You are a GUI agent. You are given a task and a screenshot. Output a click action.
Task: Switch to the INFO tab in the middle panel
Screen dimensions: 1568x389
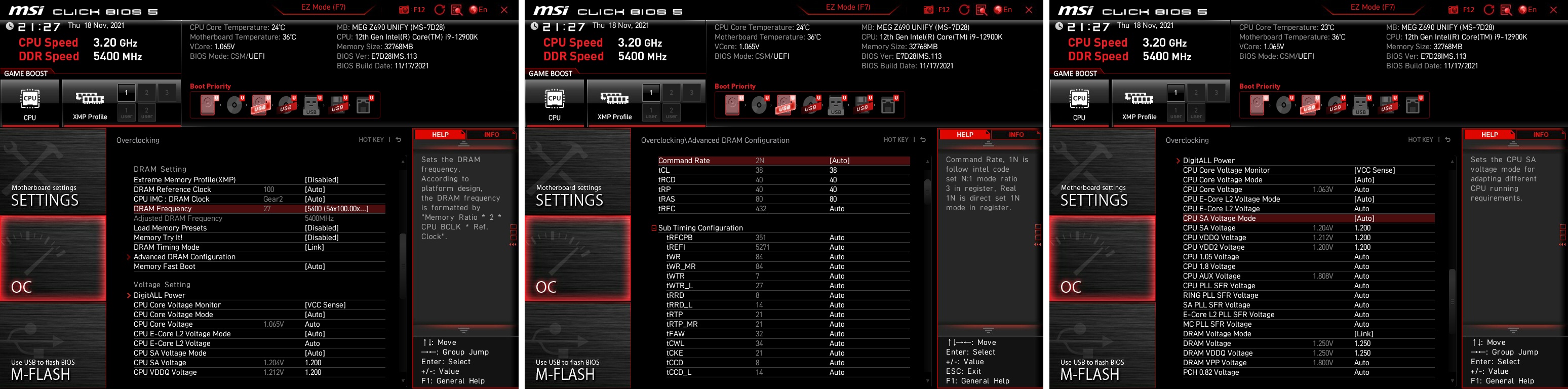click(x=1016, y=135)
